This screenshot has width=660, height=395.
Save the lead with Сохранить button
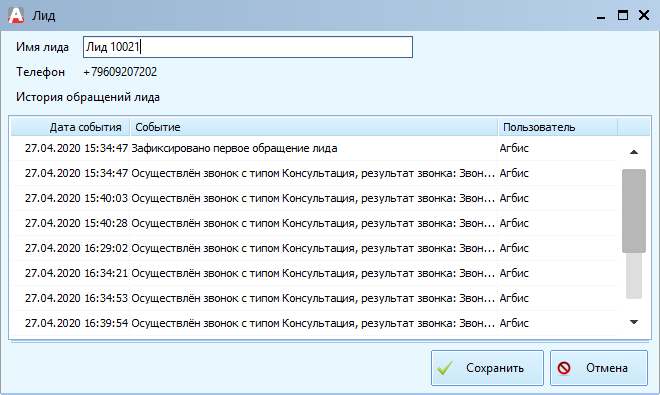(487, 368)
